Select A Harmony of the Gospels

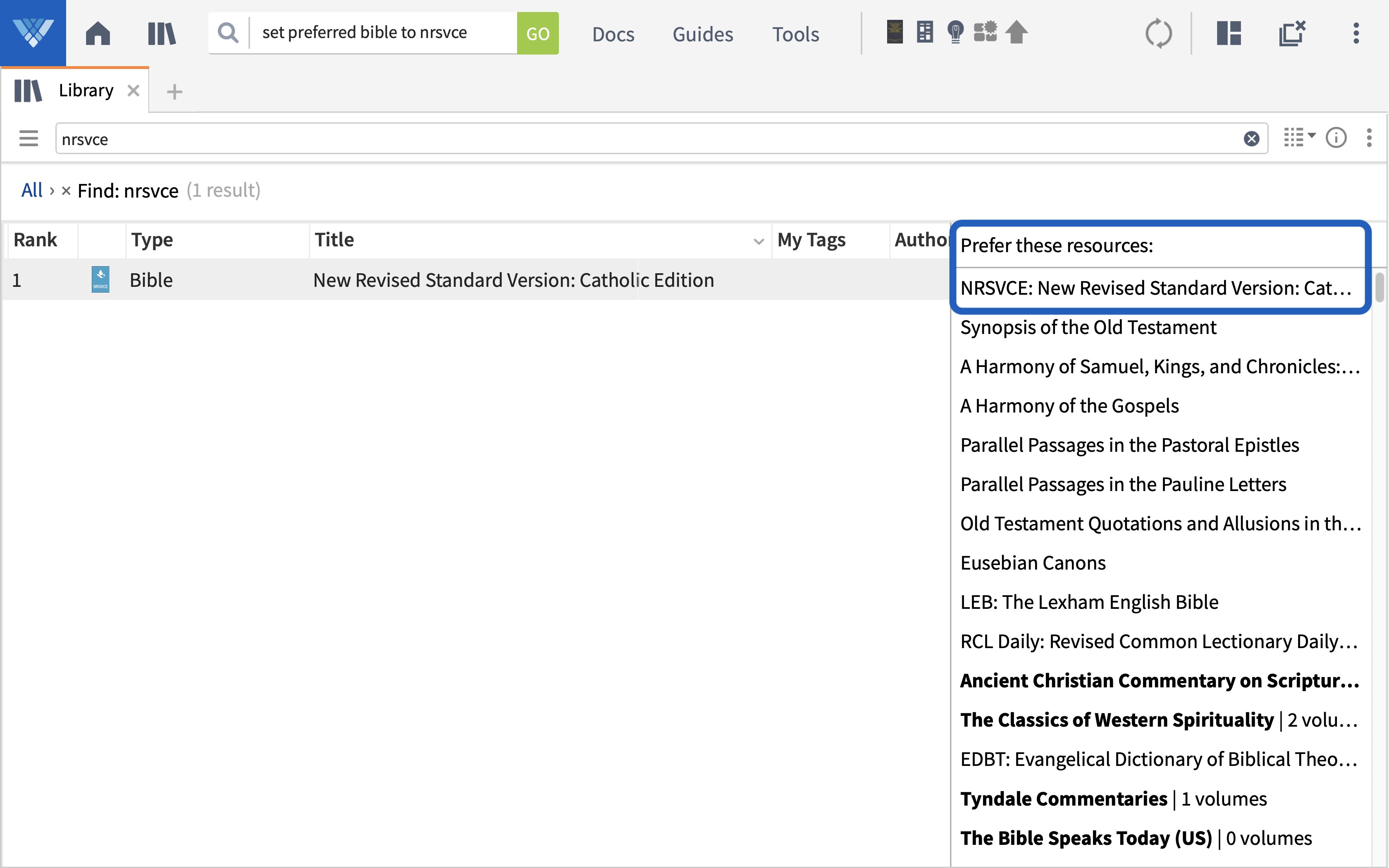click(1069, 406)
